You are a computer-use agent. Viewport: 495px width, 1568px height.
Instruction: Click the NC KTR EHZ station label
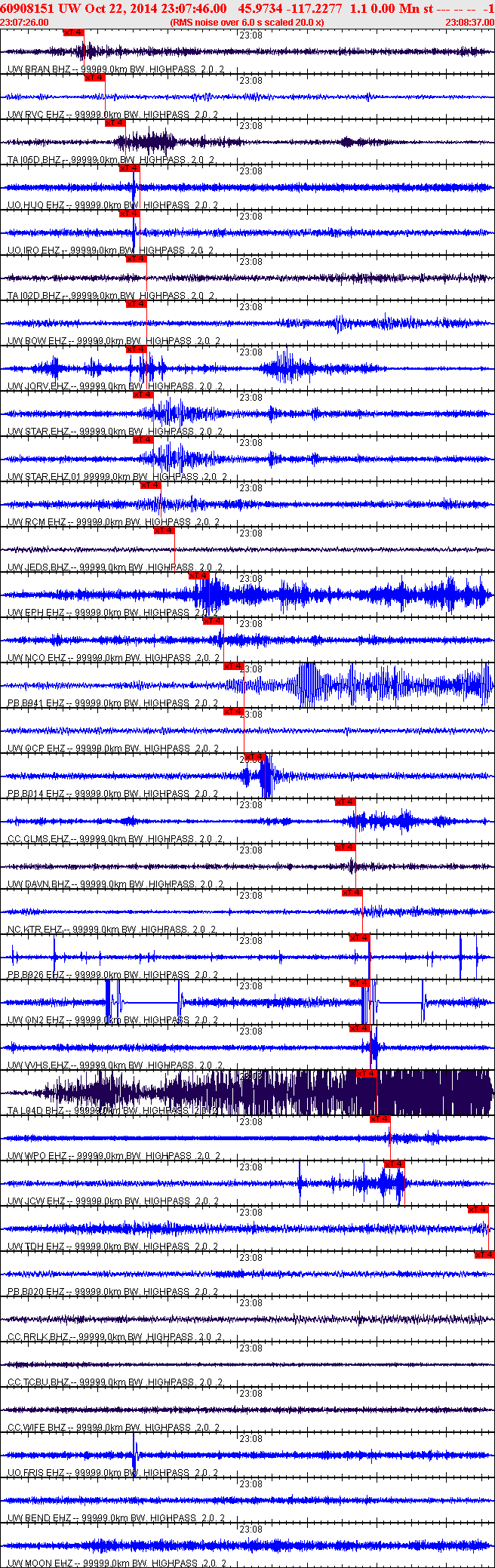point(35,930)
